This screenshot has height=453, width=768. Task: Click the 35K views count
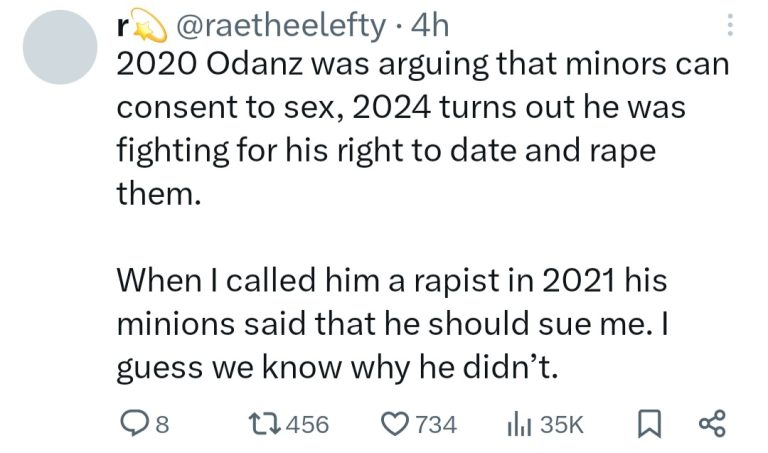click(560, 425)
